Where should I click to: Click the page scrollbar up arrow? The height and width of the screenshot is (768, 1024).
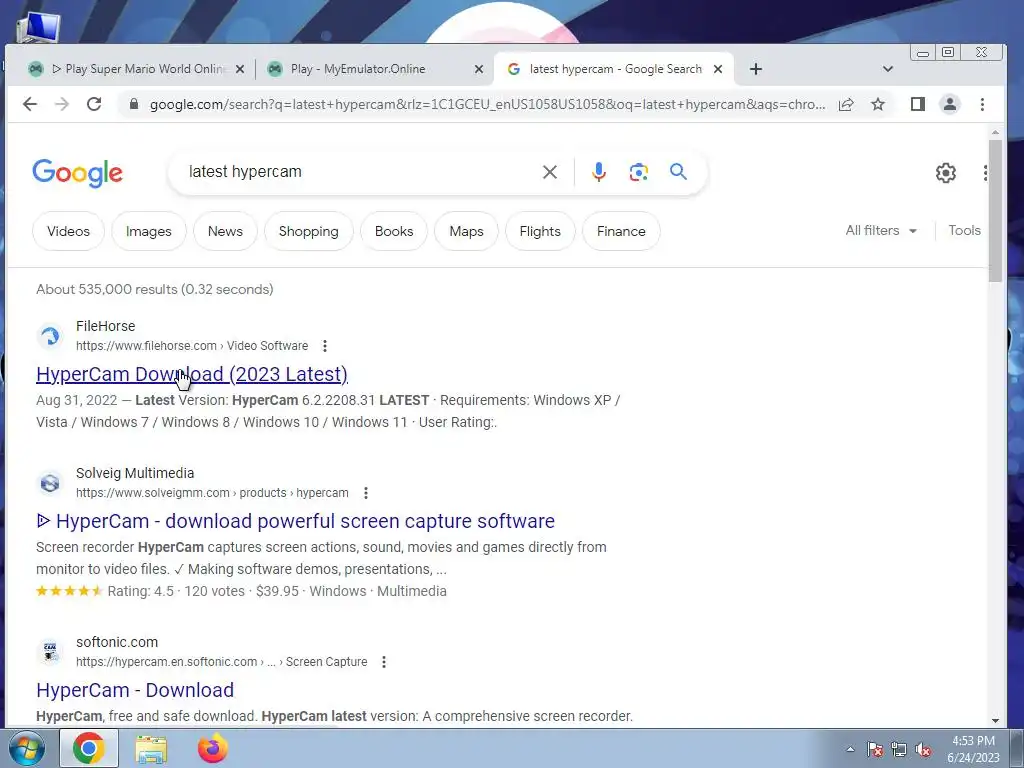click(995, 133)
